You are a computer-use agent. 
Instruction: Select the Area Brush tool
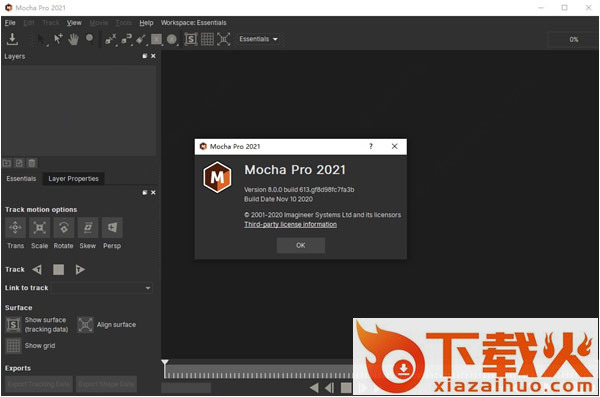click(141, 39)
